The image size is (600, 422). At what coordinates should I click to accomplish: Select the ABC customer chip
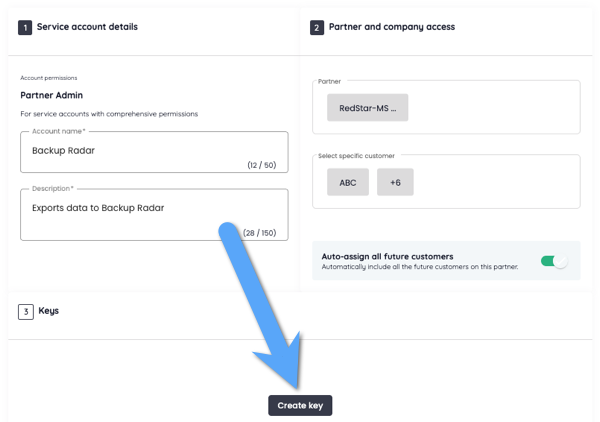point(347,182)
